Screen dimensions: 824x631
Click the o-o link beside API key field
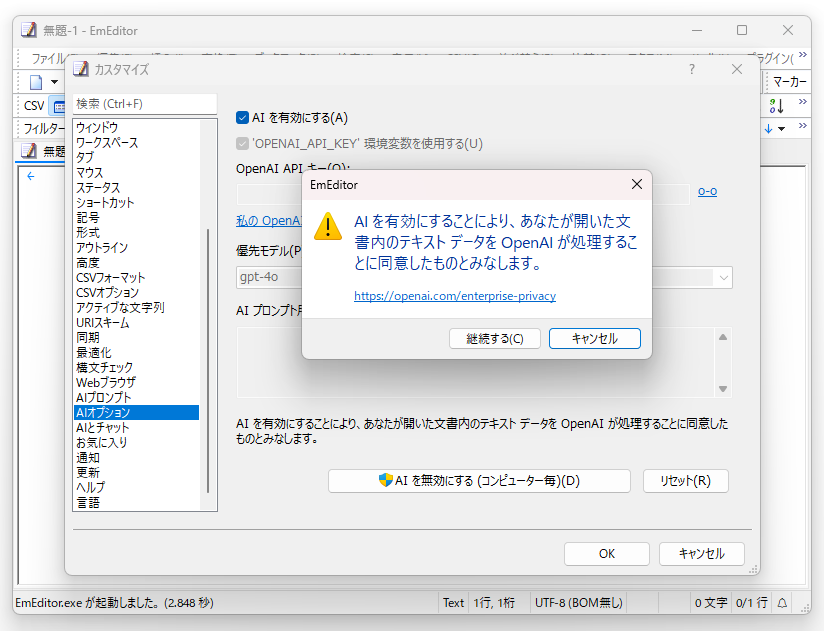707,192
